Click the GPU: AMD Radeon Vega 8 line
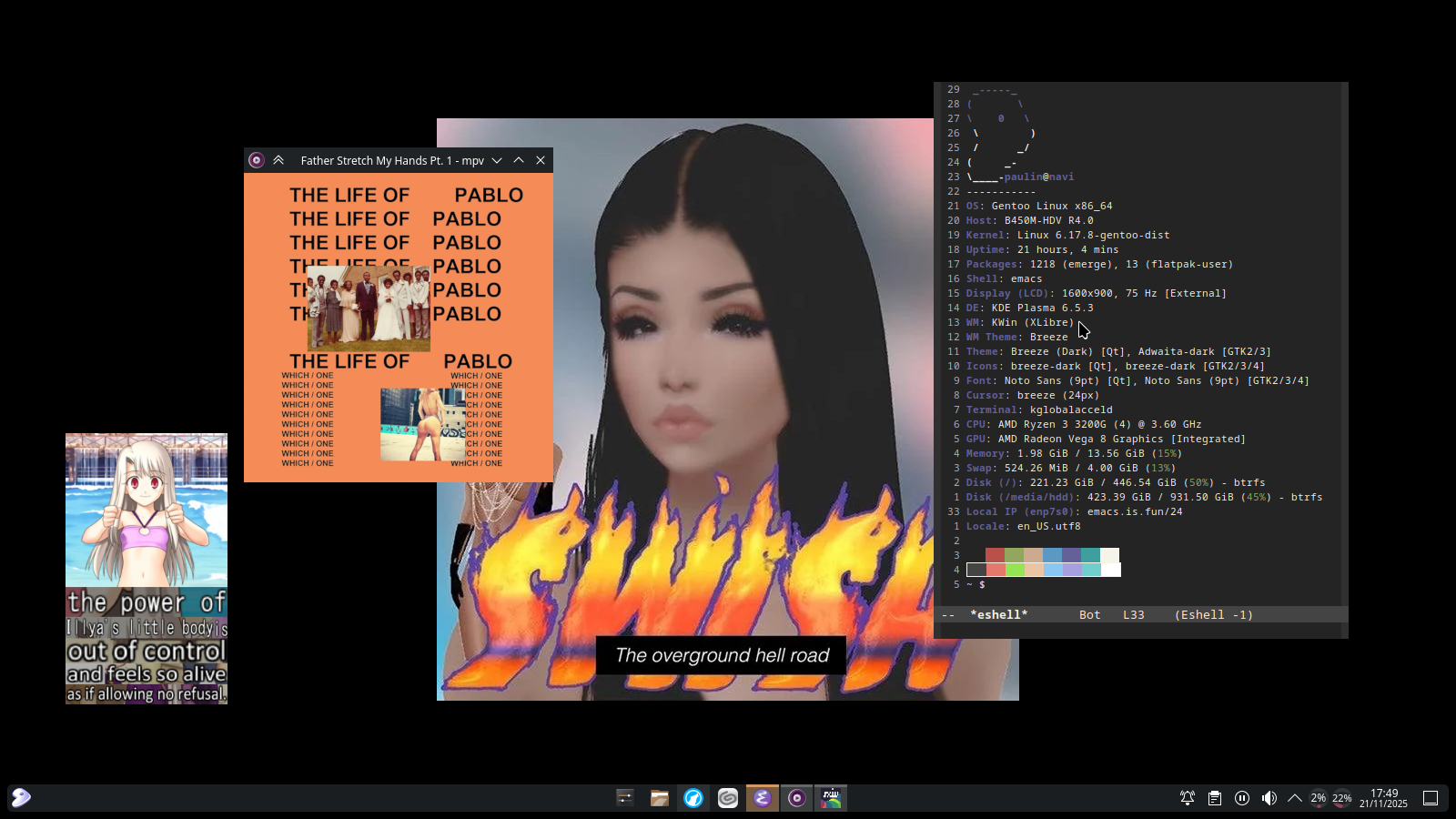The image size is (1456, 819). tap(1107, 439)
